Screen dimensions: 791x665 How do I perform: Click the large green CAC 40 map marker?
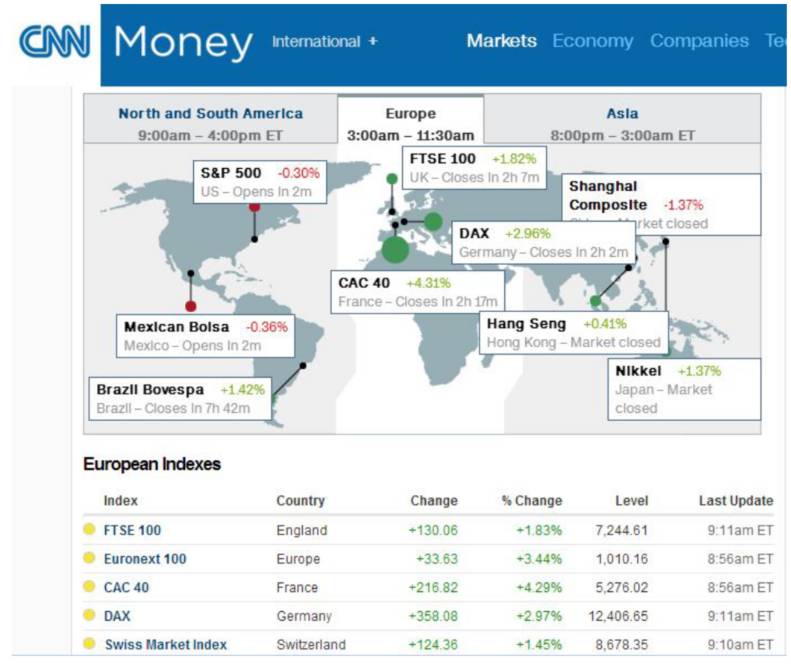pos(395,249)
